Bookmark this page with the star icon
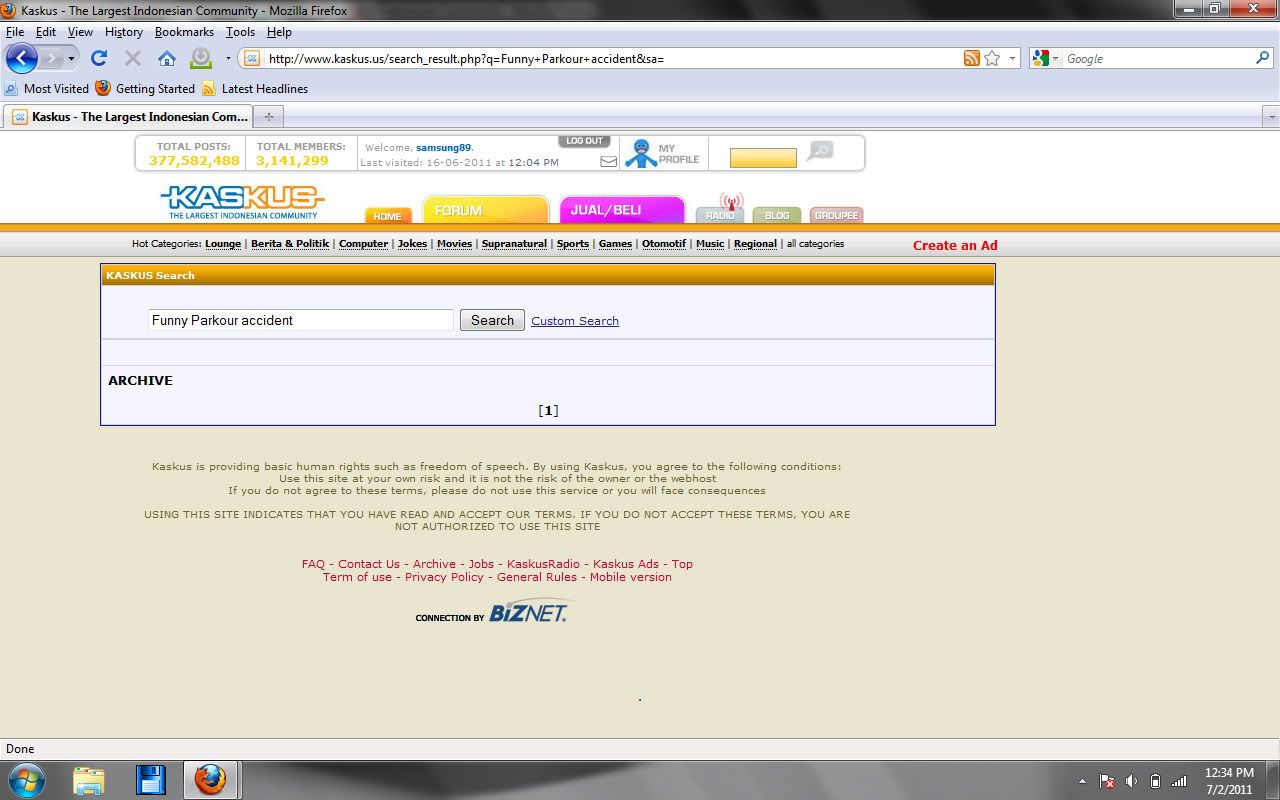Screen dimensions: 1280x800 [992, 58]
